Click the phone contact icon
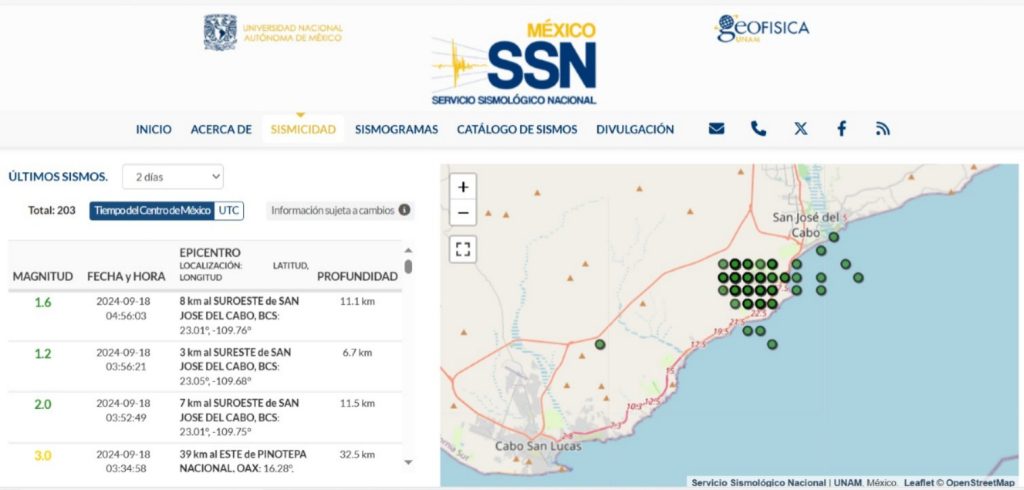The image size is (1024, 490). click(758, 129)
